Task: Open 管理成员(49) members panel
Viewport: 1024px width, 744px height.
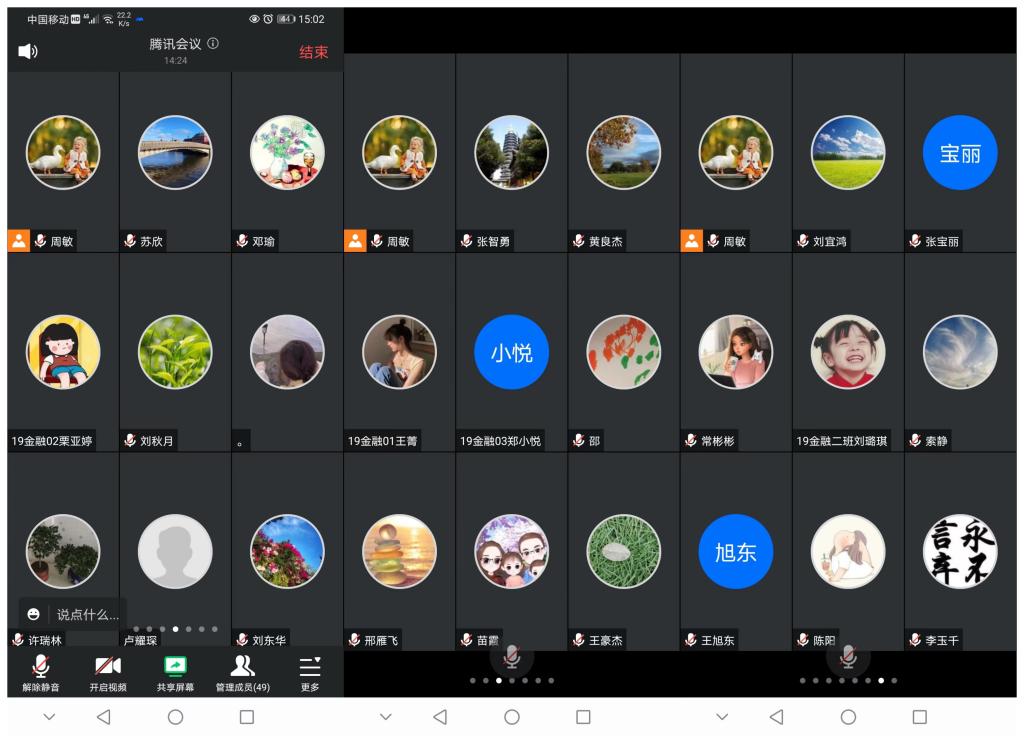Action: pyautogui.click(x=243, y=667)
